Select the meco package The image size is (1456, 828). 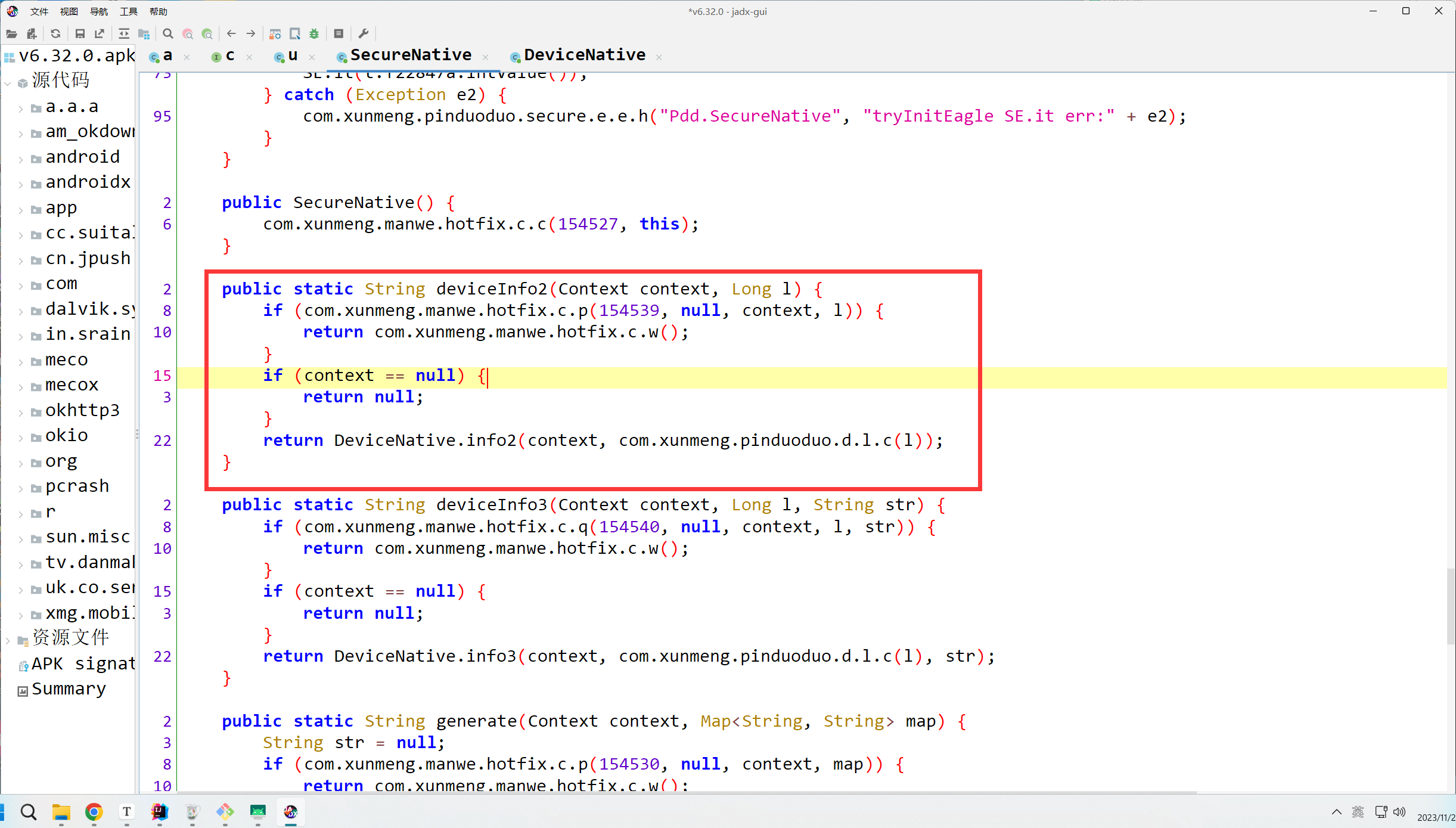pyautogui.click(x=66, y=360)
